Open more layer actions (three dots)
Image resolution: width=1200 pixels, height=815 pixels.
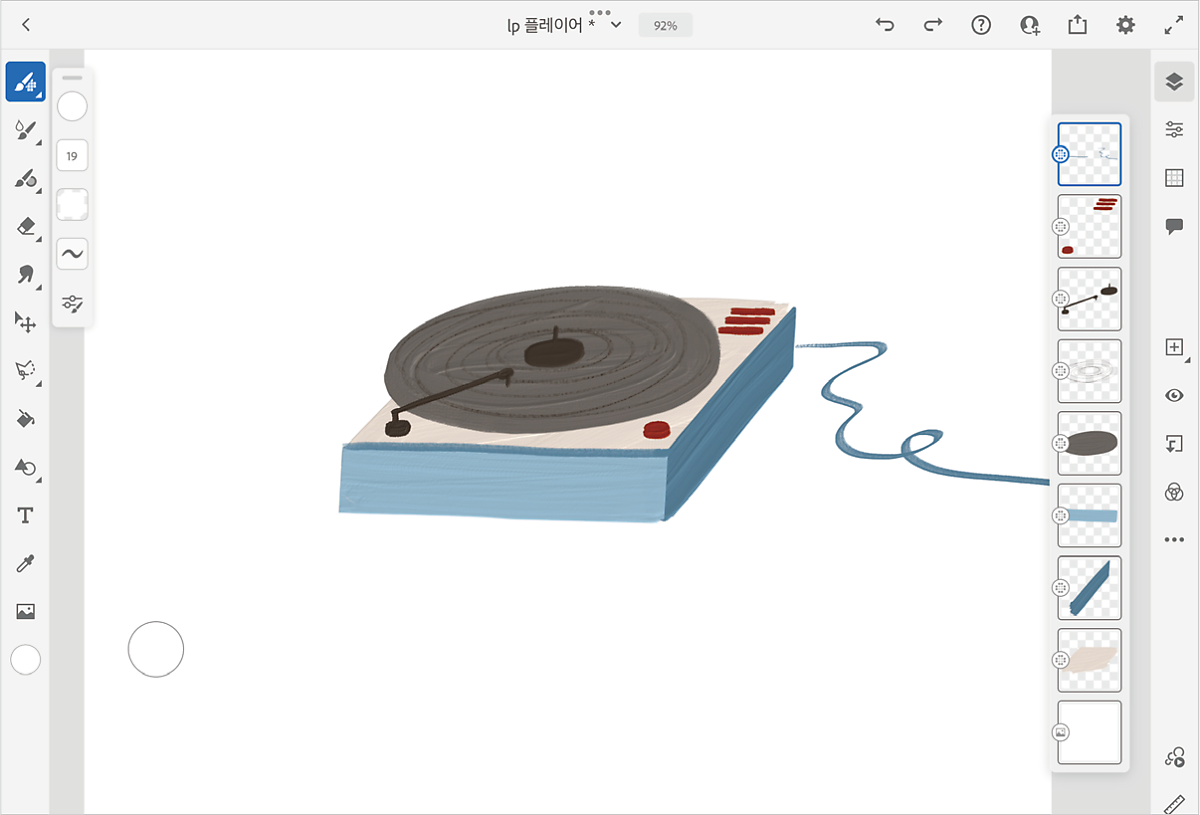coord(1175,540)
